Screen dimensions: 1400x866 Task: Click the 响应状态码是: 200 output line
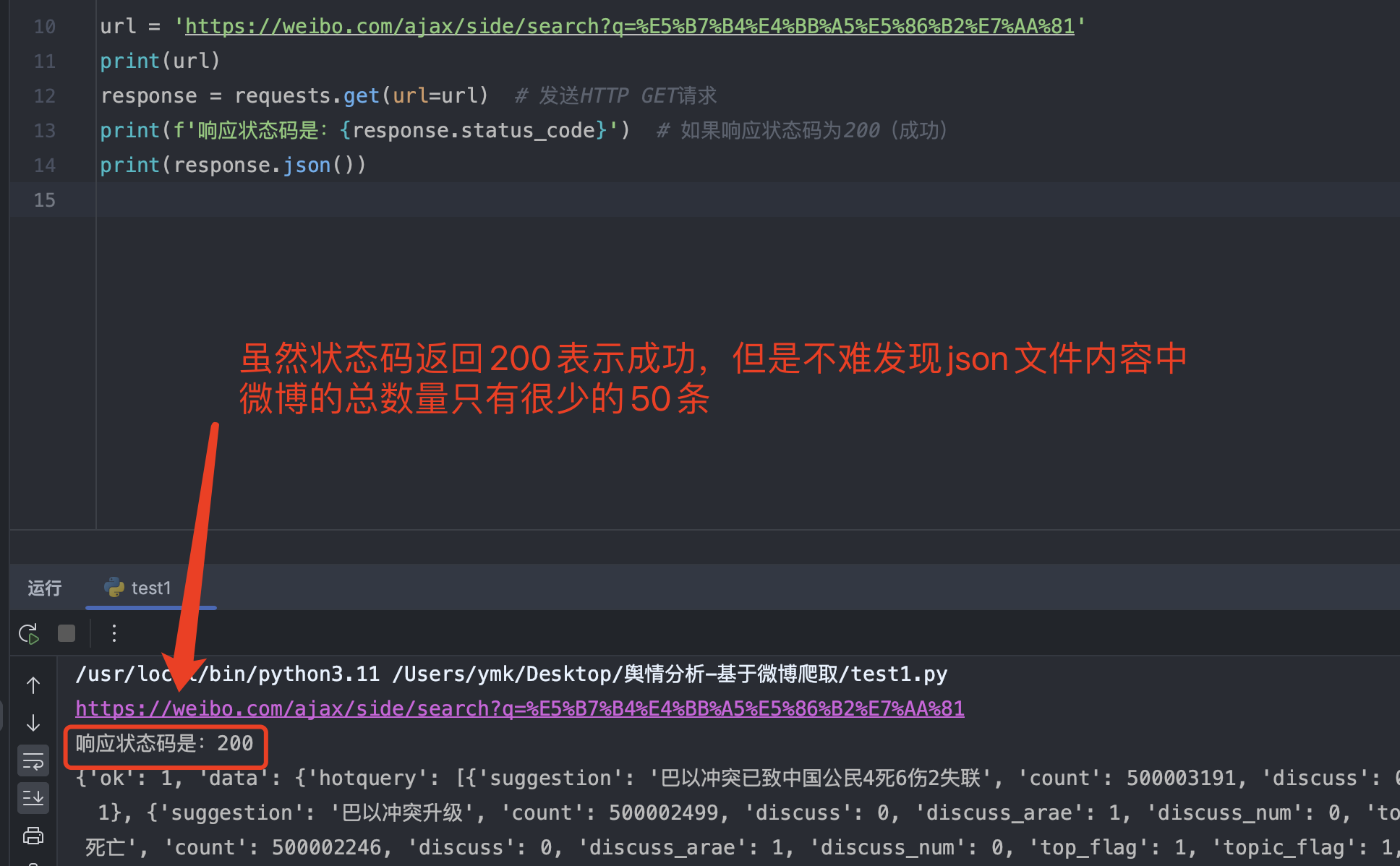coord(165,744)
